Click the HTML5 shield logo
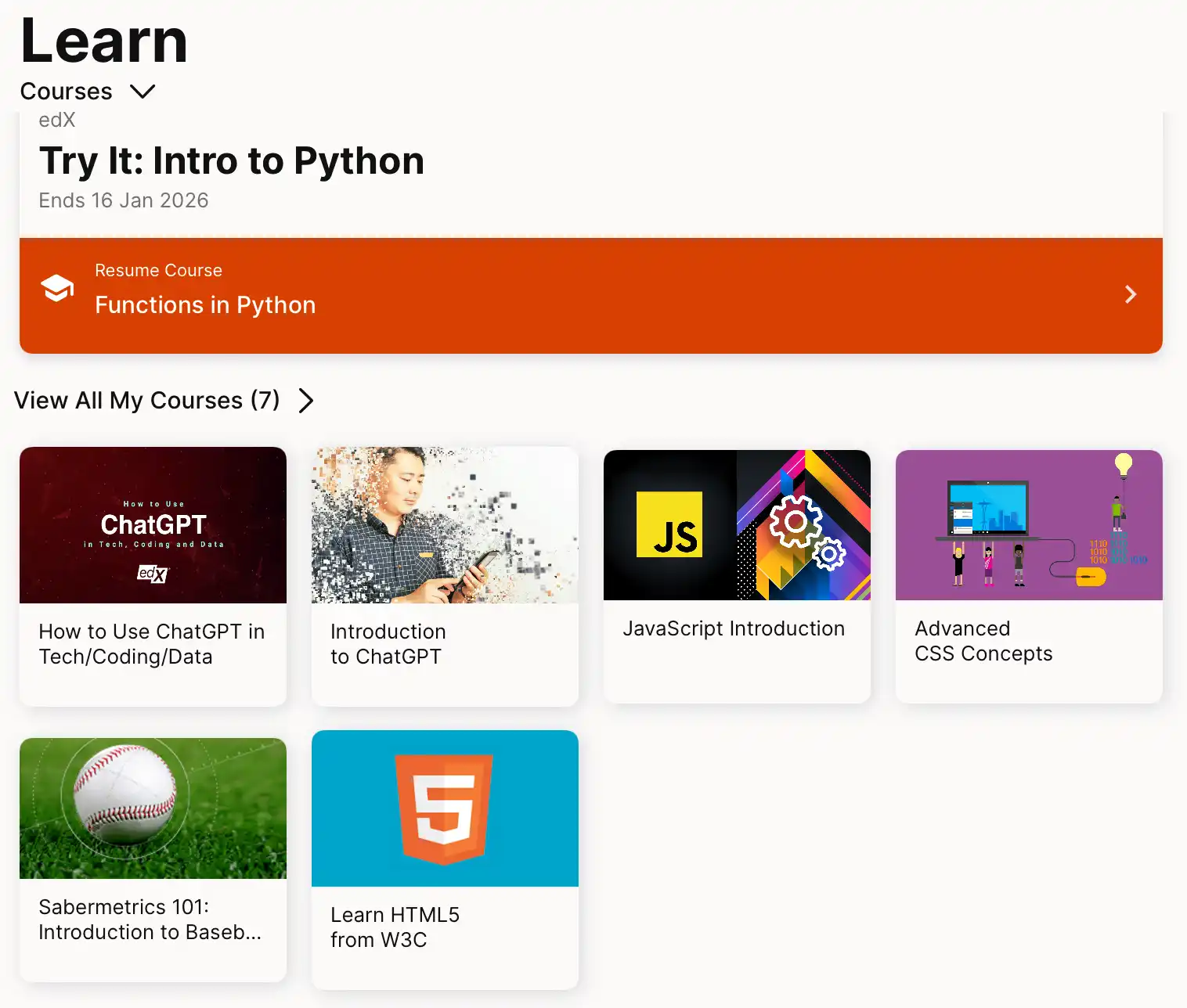The height and width of the screenshot is (1008, 1187). (444, 809)
